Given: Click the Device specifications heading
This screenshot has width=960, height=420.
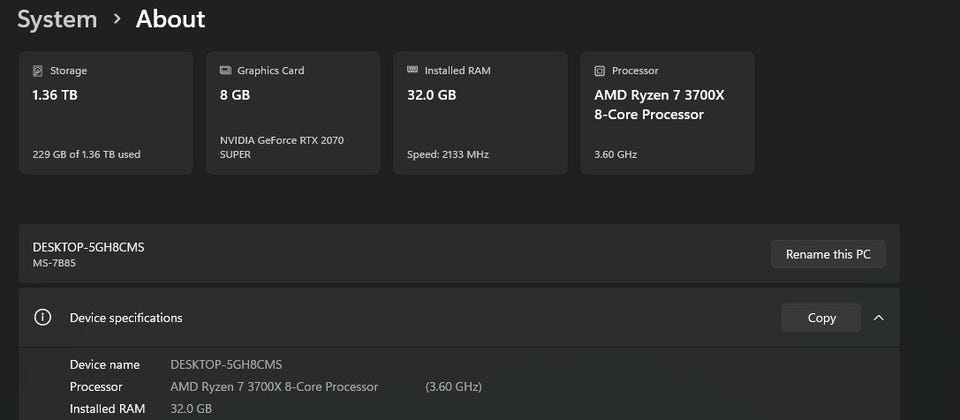Looking at the screenshot, I should pos(126,318).
